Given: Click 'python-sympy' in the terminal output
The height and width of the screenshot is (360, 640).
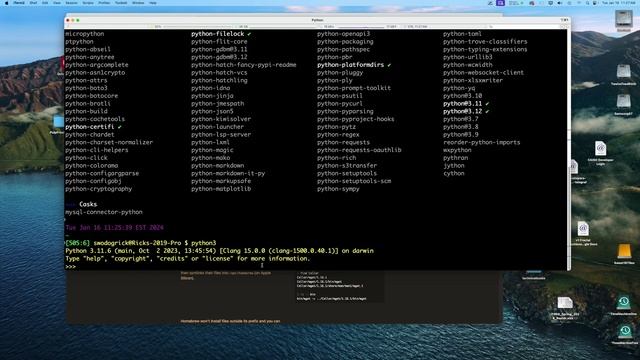Looking at the screenshot, I should tap(338, 189).
